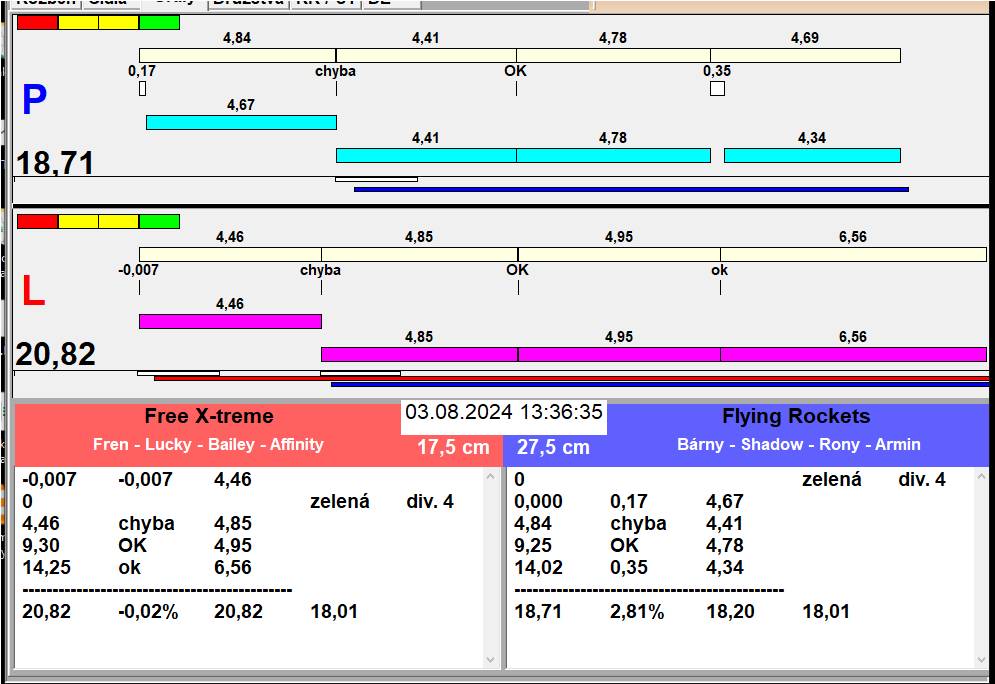Click the long blue line under lane P
The width and height of the screenshot is (995, 684).
coord(631,189)
